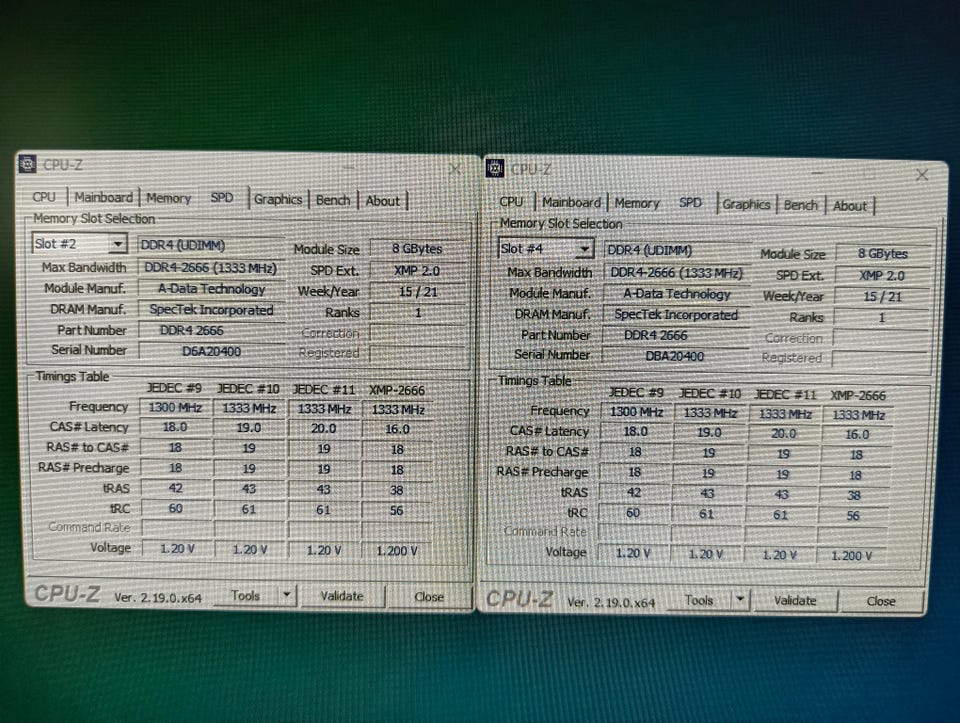960x723 pixels.
Task: Open the Bench tab in left CPU-Z window
Action: point(333,200)
